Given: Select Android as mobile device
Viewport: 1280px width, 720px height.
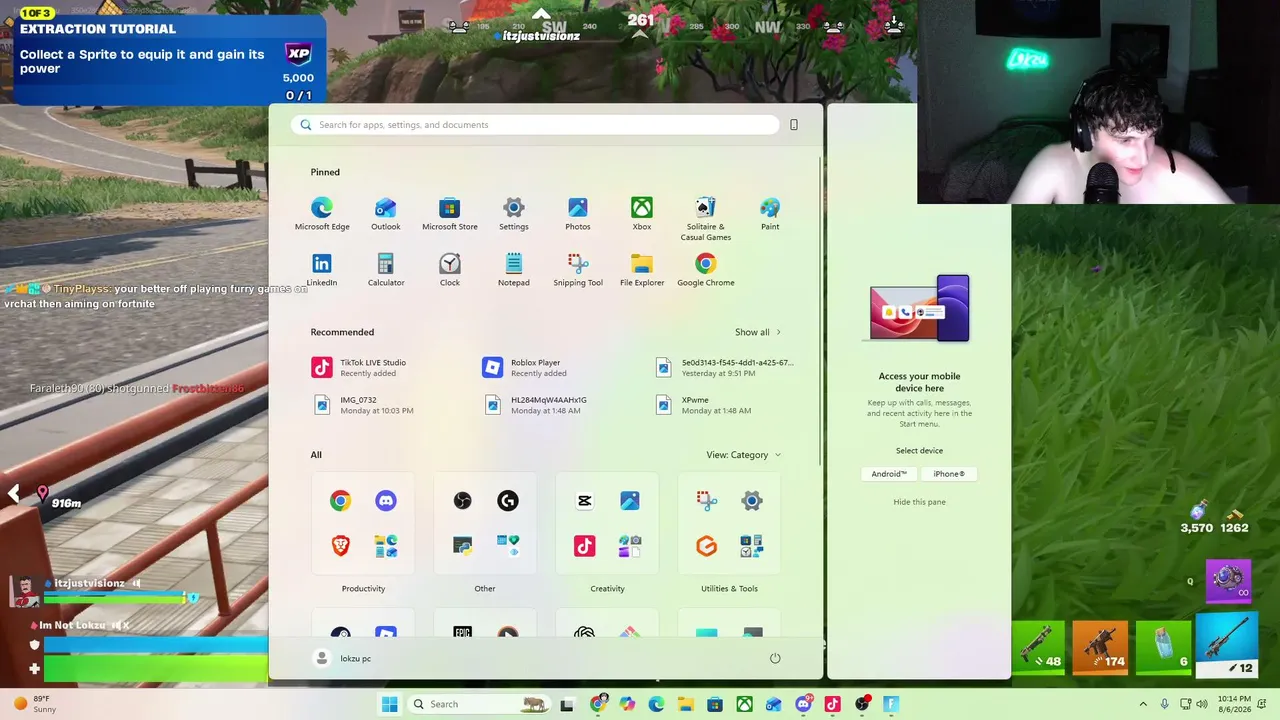Looking at the screenshot, I should coord(889,474).
